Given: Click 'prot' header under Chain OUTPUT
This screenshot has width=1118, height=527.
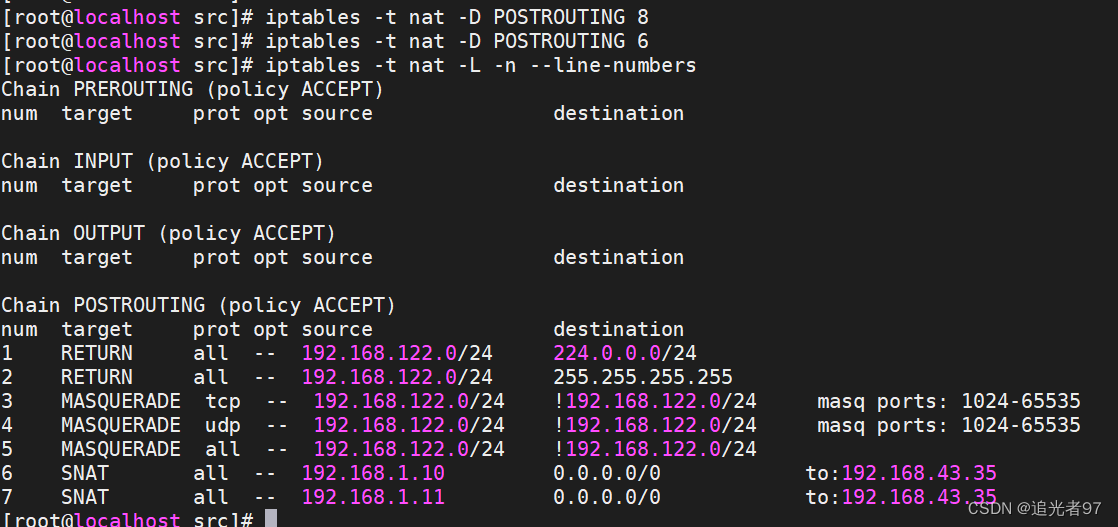Looking at the screenshot, I should point(217,258).
